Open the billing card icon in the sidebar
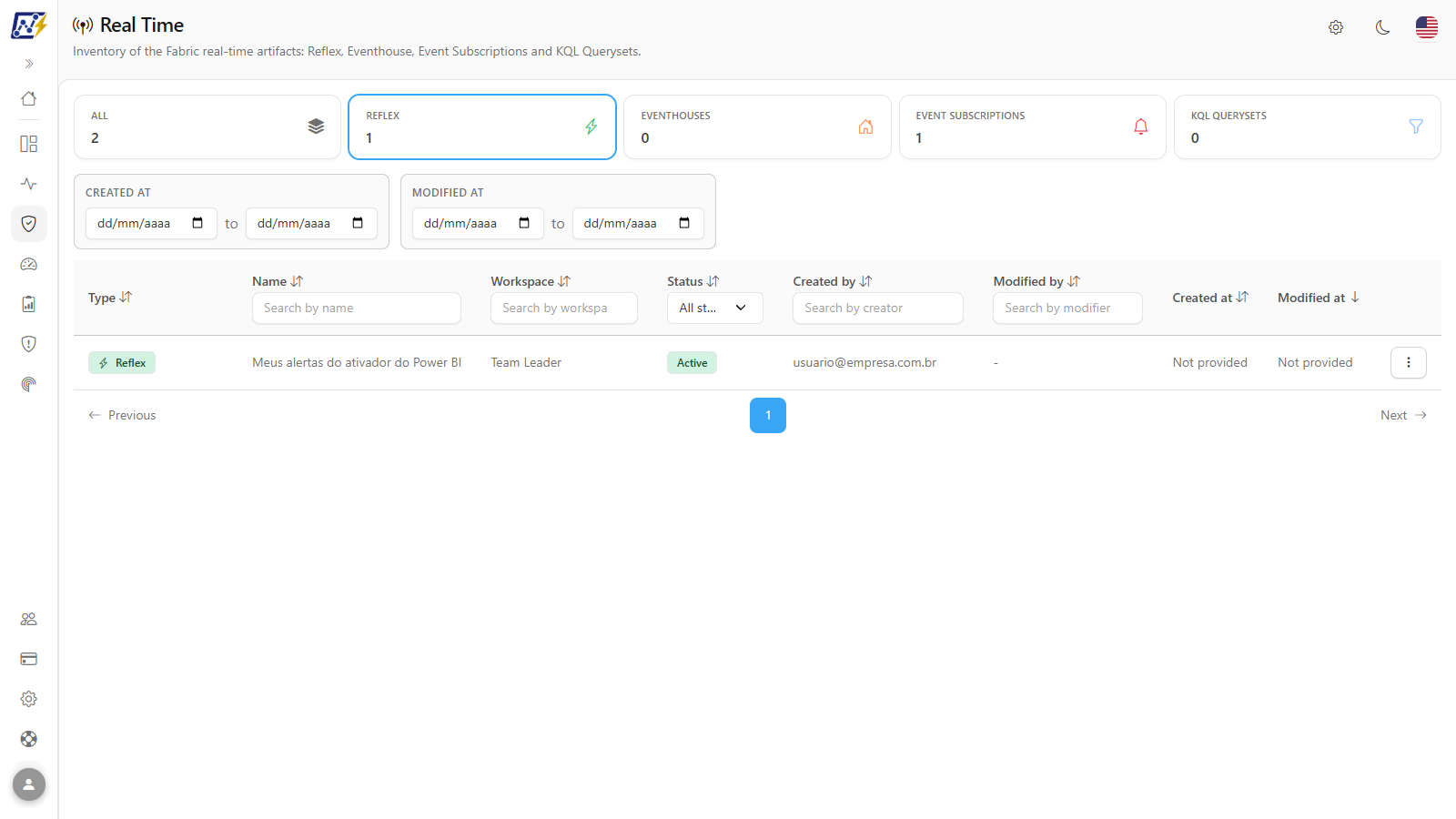 (x=29, y=659)
